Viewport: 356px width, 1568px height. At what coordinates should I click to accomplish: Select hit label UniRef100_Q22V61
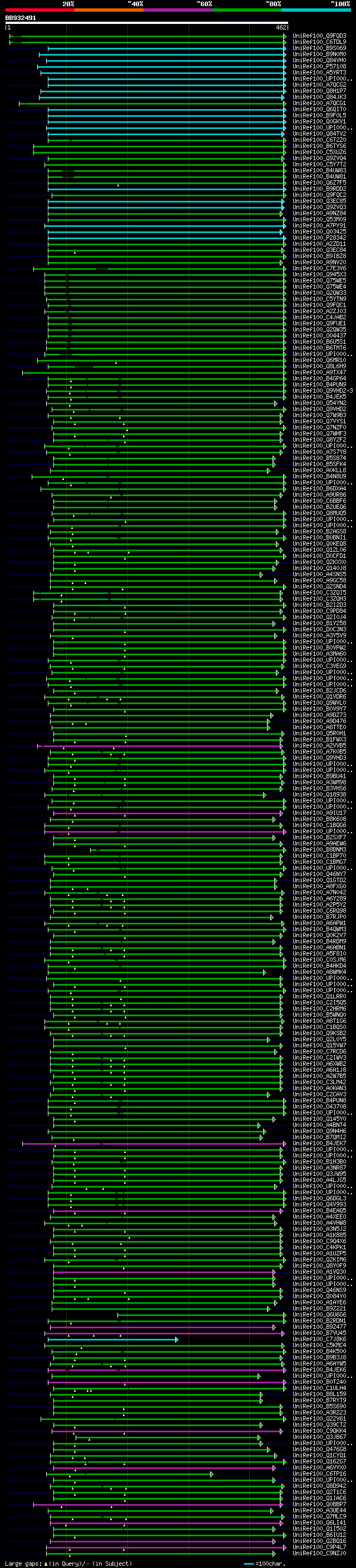click(x=319, y=1419)
